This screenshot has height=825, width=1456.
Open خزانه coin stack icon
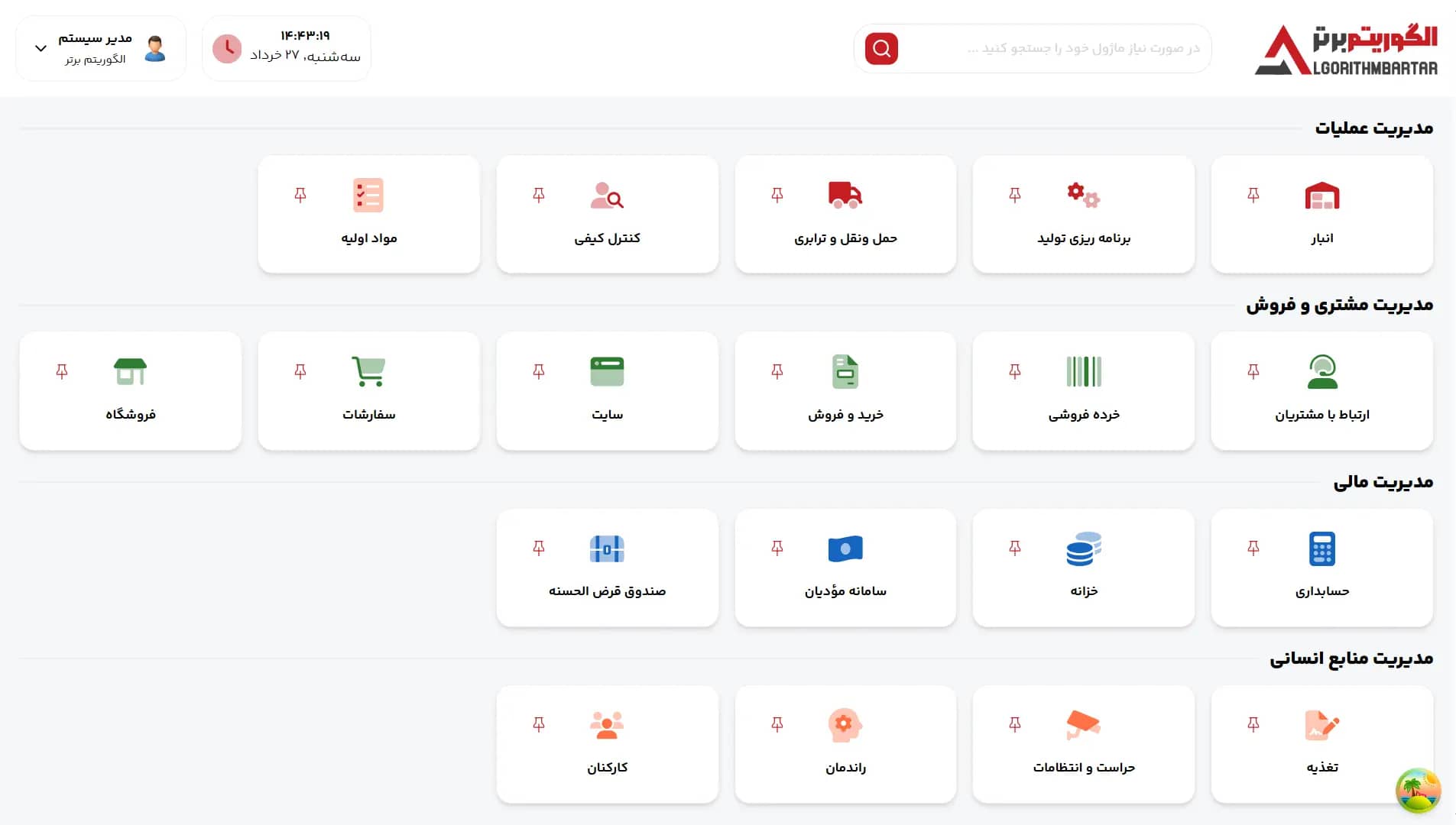1083,548
